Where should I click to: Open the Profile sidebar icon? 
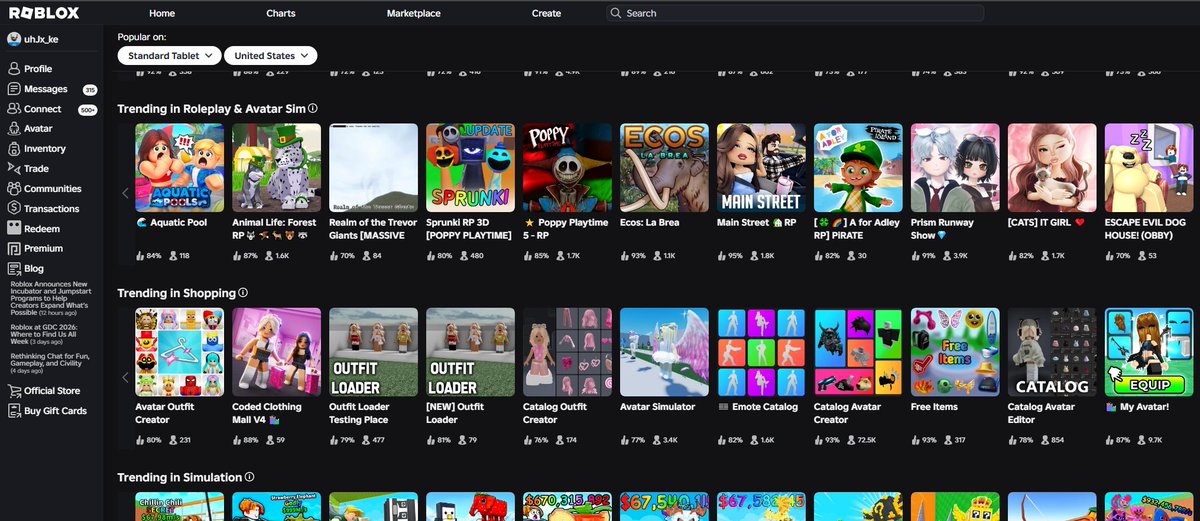pos(14,69)
